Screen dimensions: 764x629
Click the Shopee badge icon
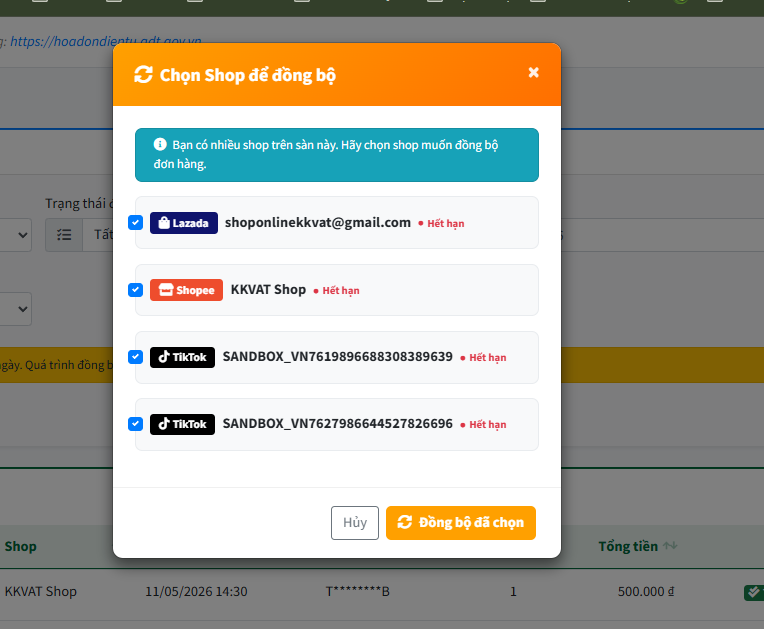tap(186, 290)
